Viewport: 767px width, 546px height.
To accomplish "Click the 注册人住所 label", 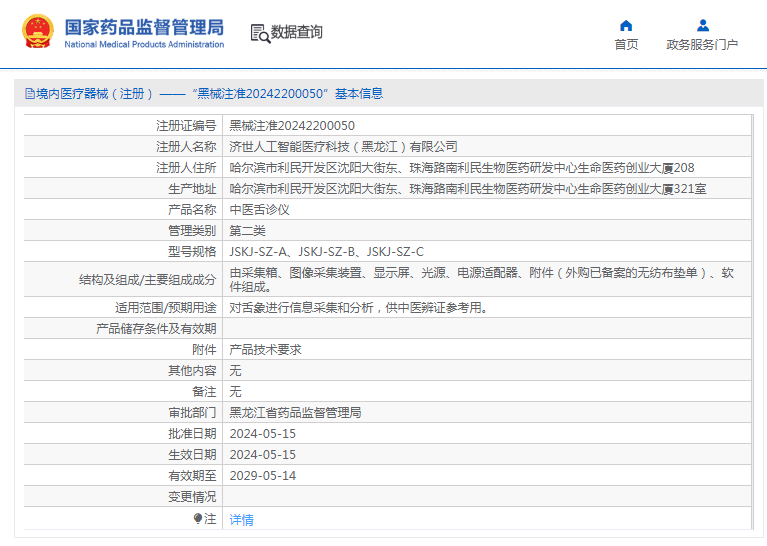I will tap(186, 168).
